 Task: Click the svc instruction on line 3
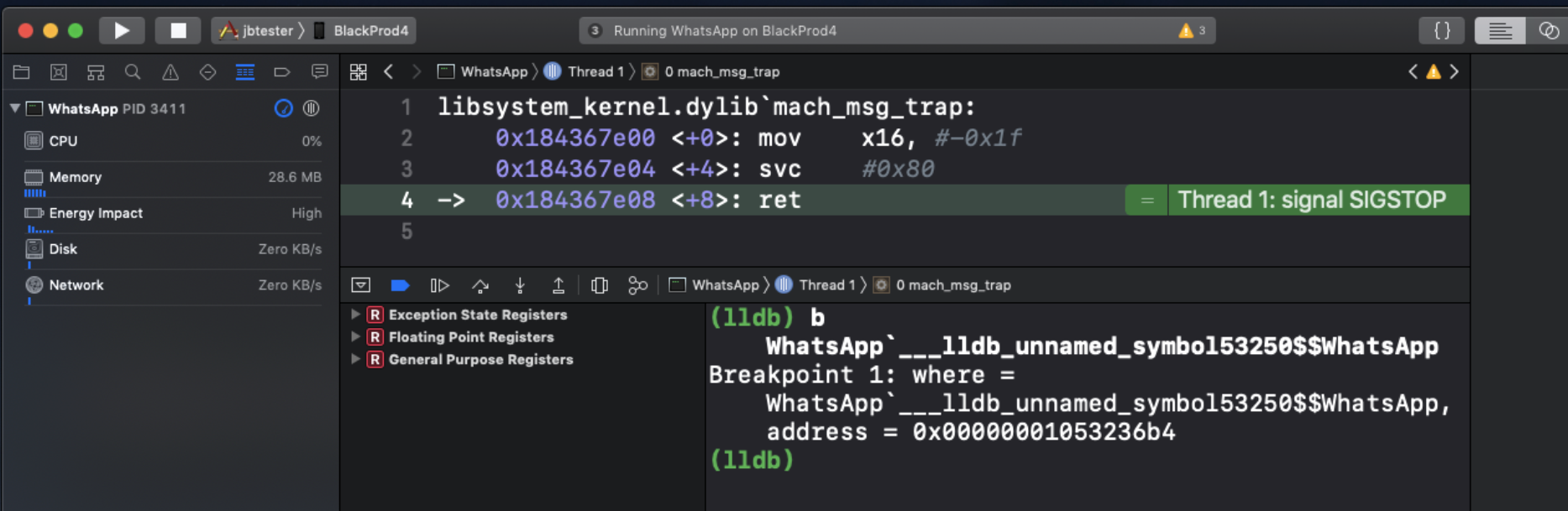780,169
